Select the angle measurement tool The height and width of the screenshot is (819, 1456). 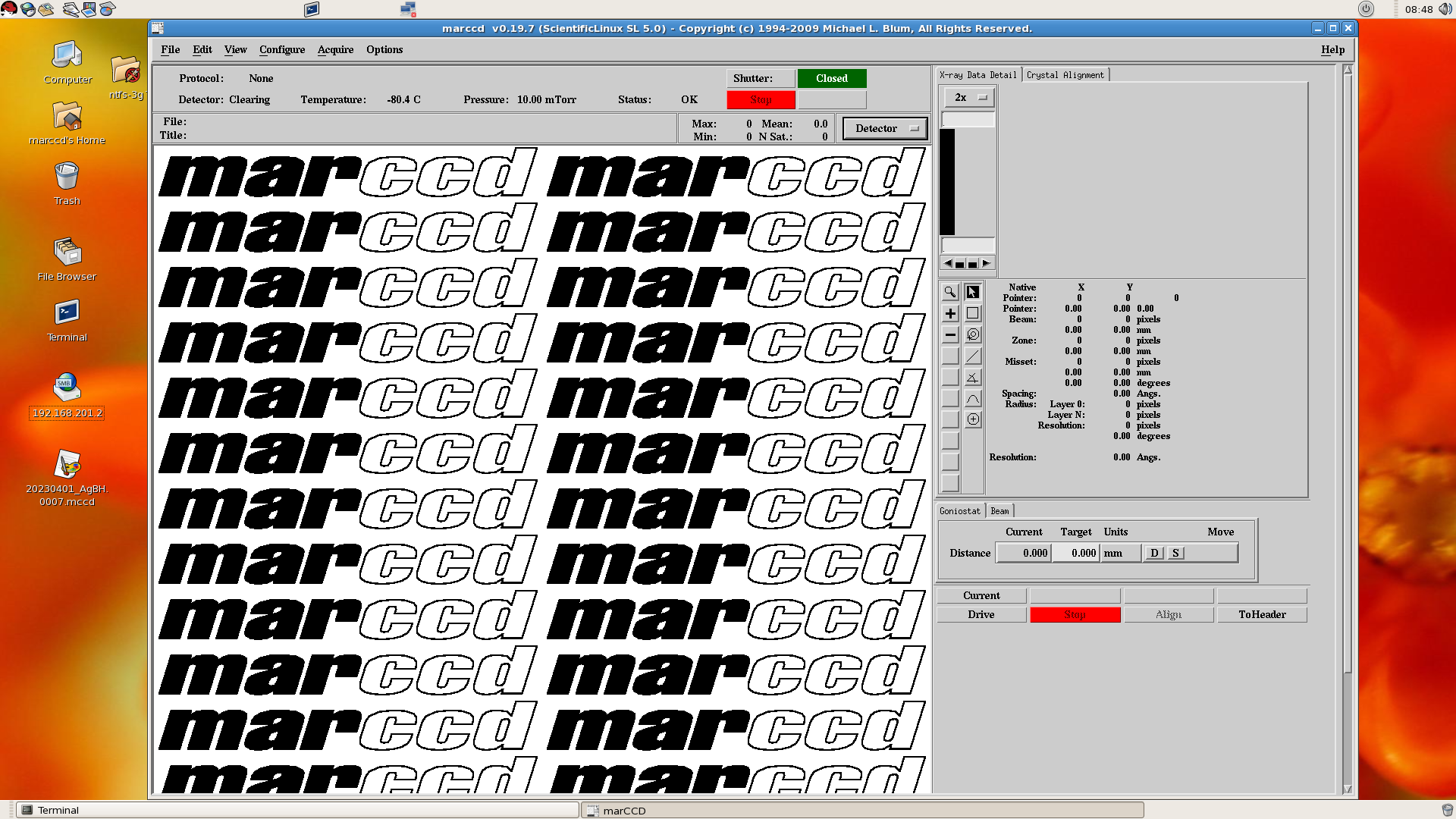(x=973, y=377)
